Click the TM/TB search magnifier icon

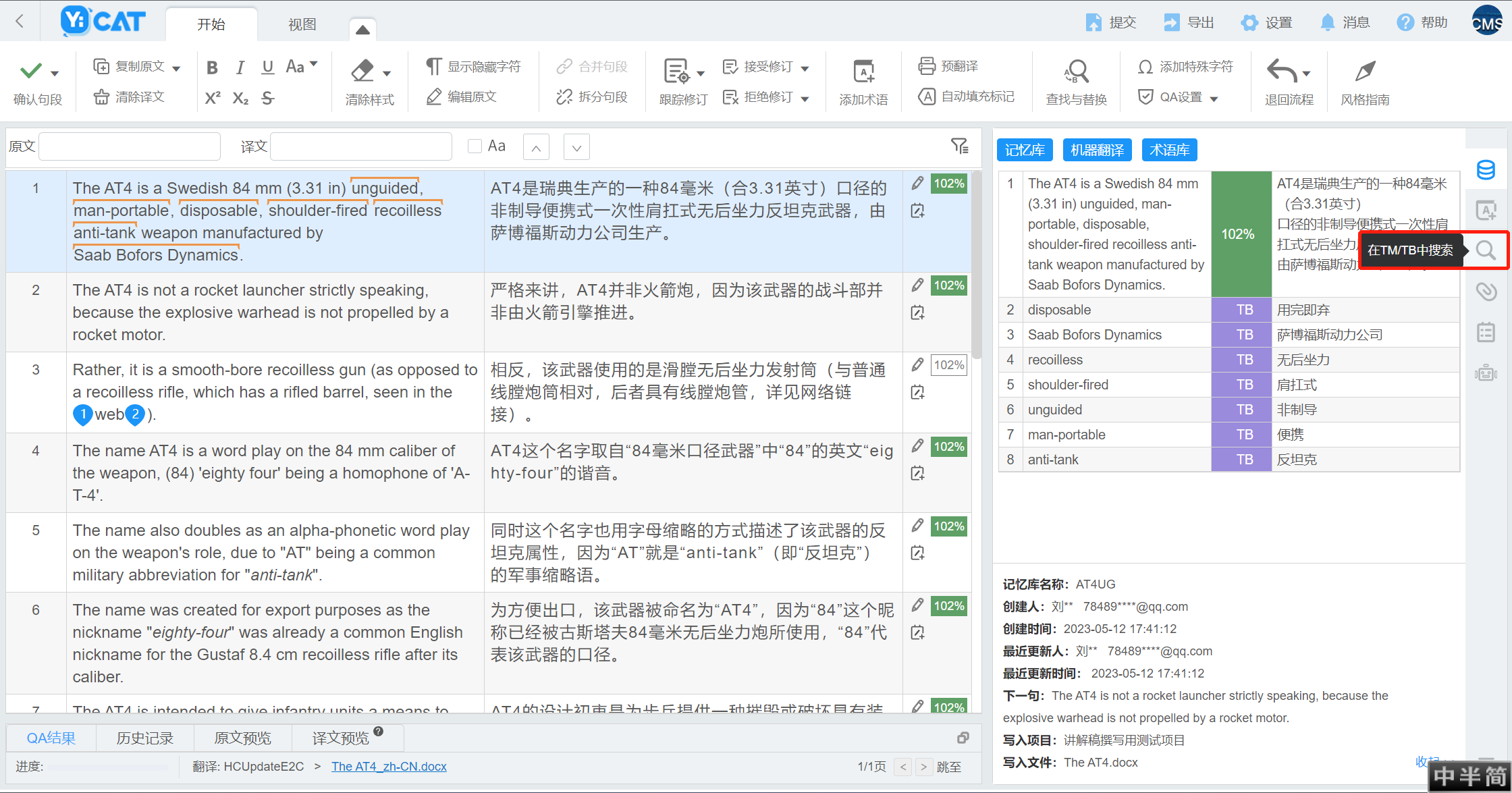point(1486,250)
